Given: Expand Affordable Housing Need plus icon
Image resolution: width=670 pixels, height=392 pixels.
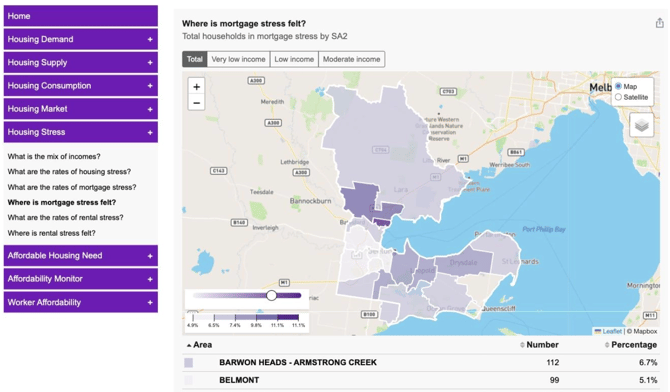Looking at the screenshot, I should pyautogui.click(x=150, y=256).
